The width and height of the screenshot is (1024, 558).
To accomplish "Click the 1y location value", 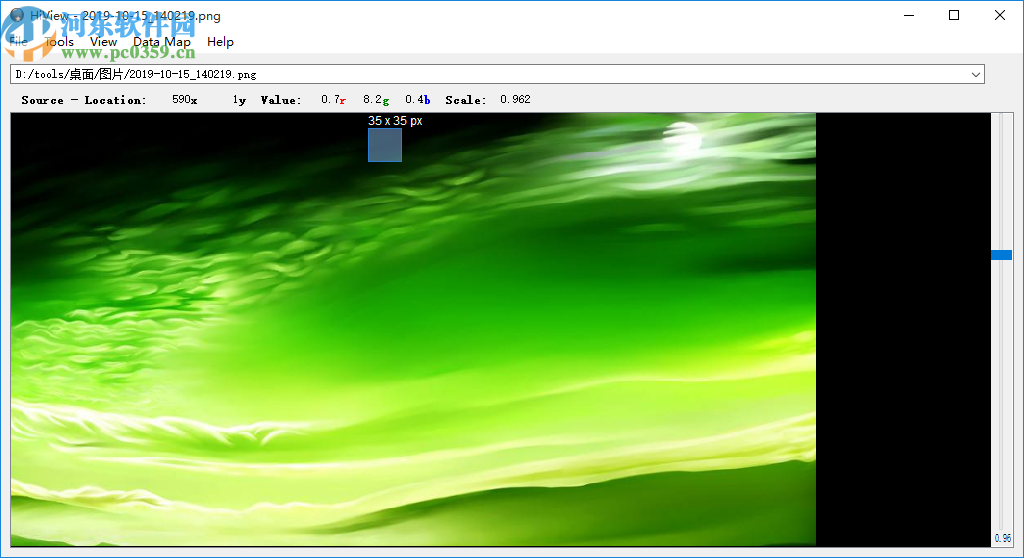I will [x=239, y=99].
